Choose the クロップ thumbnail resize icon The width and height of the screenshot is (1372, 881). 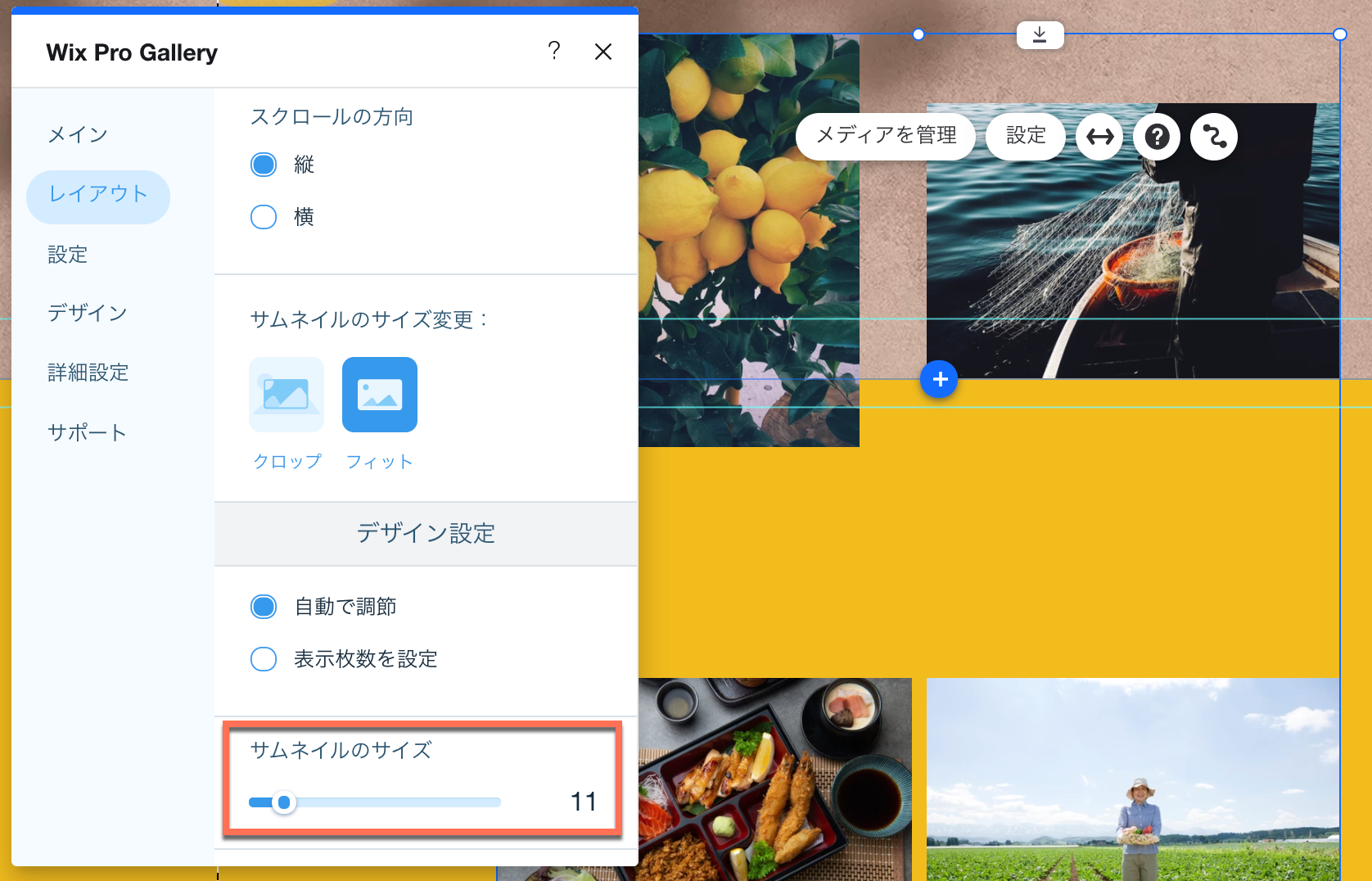287,395
